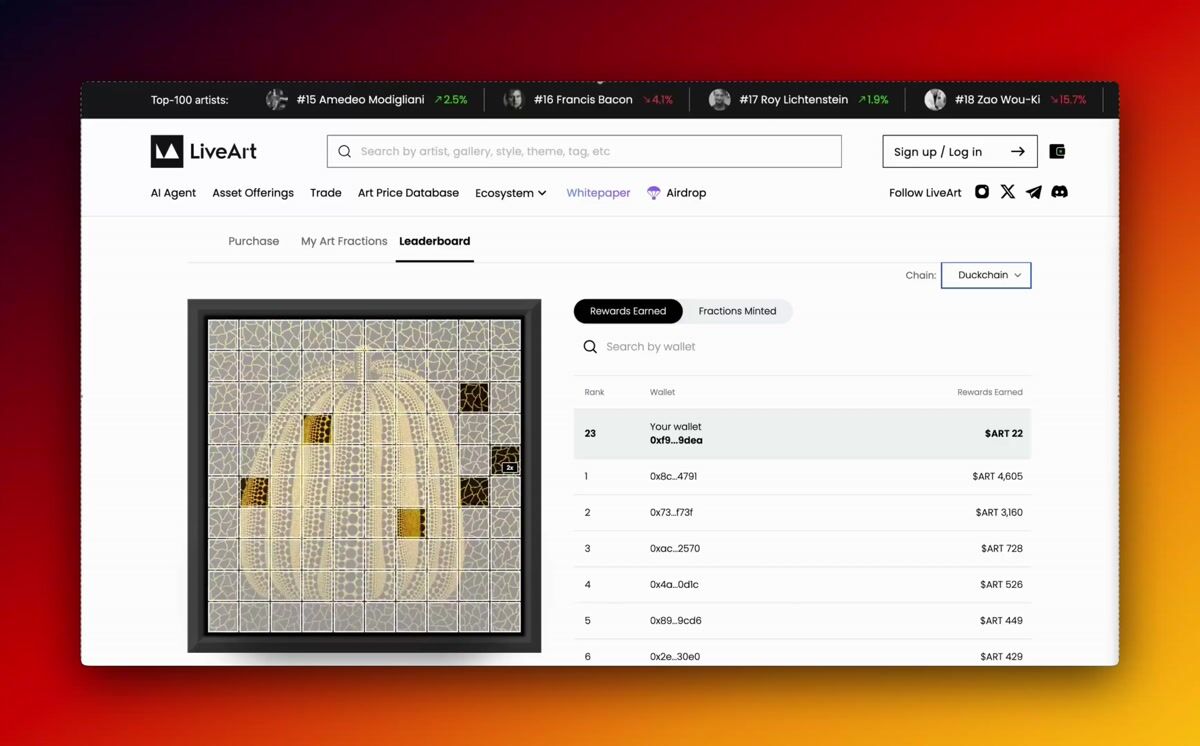Click the $ART 4,605 reward value
Screen dimensions: 1200x746
[x=998, y=477]
